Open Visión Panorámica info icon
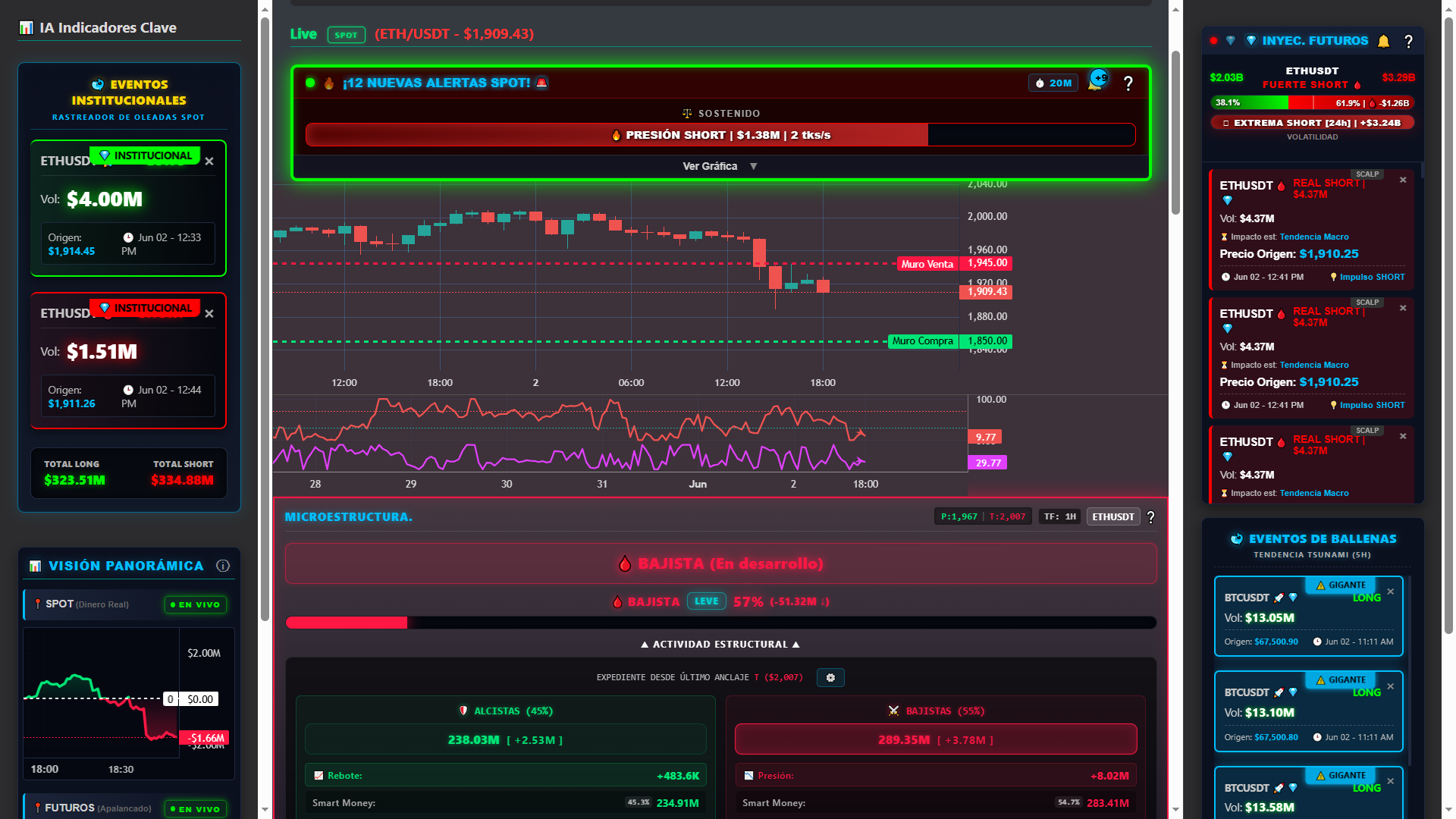The height and width of the screenshot is (819, 1456). pyautogui.click(x=223, y=566)
